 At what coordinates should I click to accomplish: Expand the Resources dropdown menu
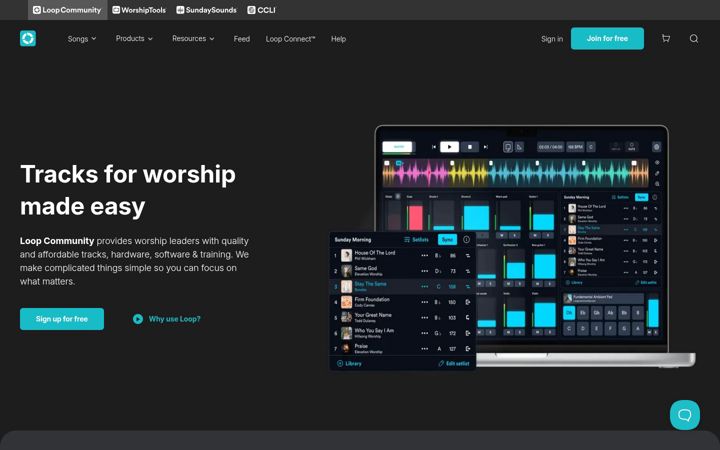coord(193,39)
